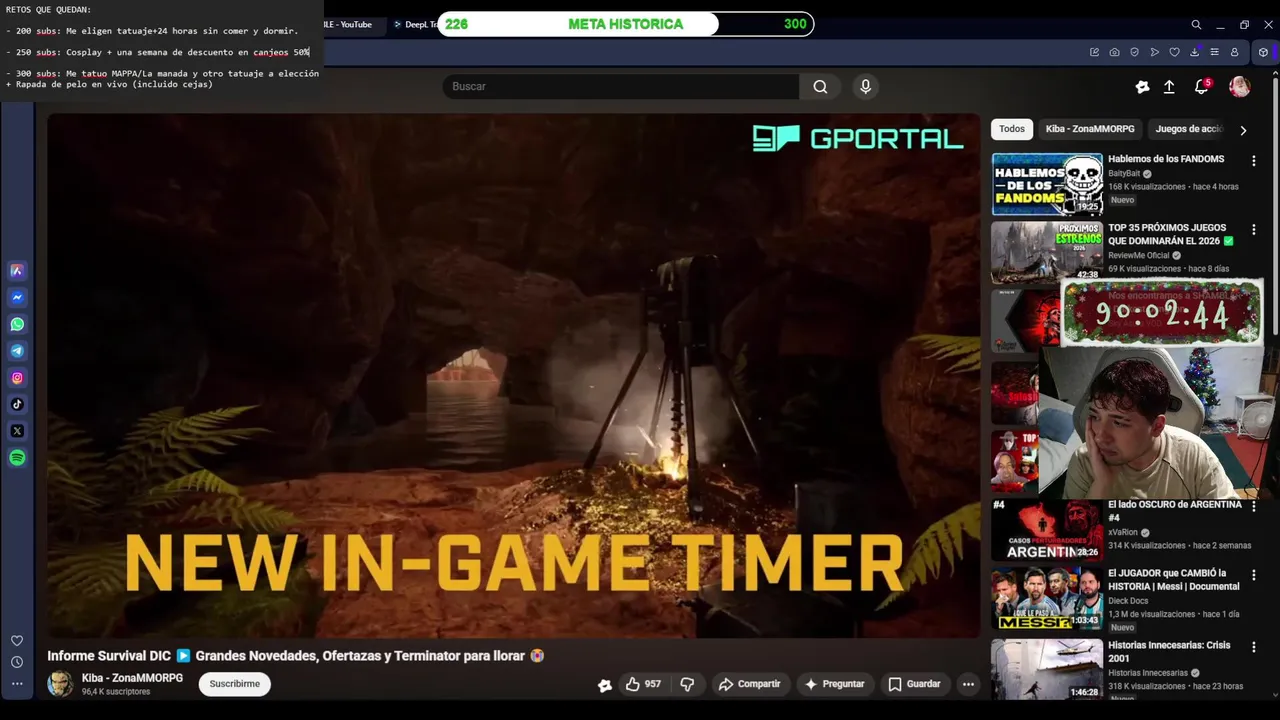Open Historias Innecesarias: Crisis 2001 title
Screen dimensions: 1280x720
[x=1169, y=652]
